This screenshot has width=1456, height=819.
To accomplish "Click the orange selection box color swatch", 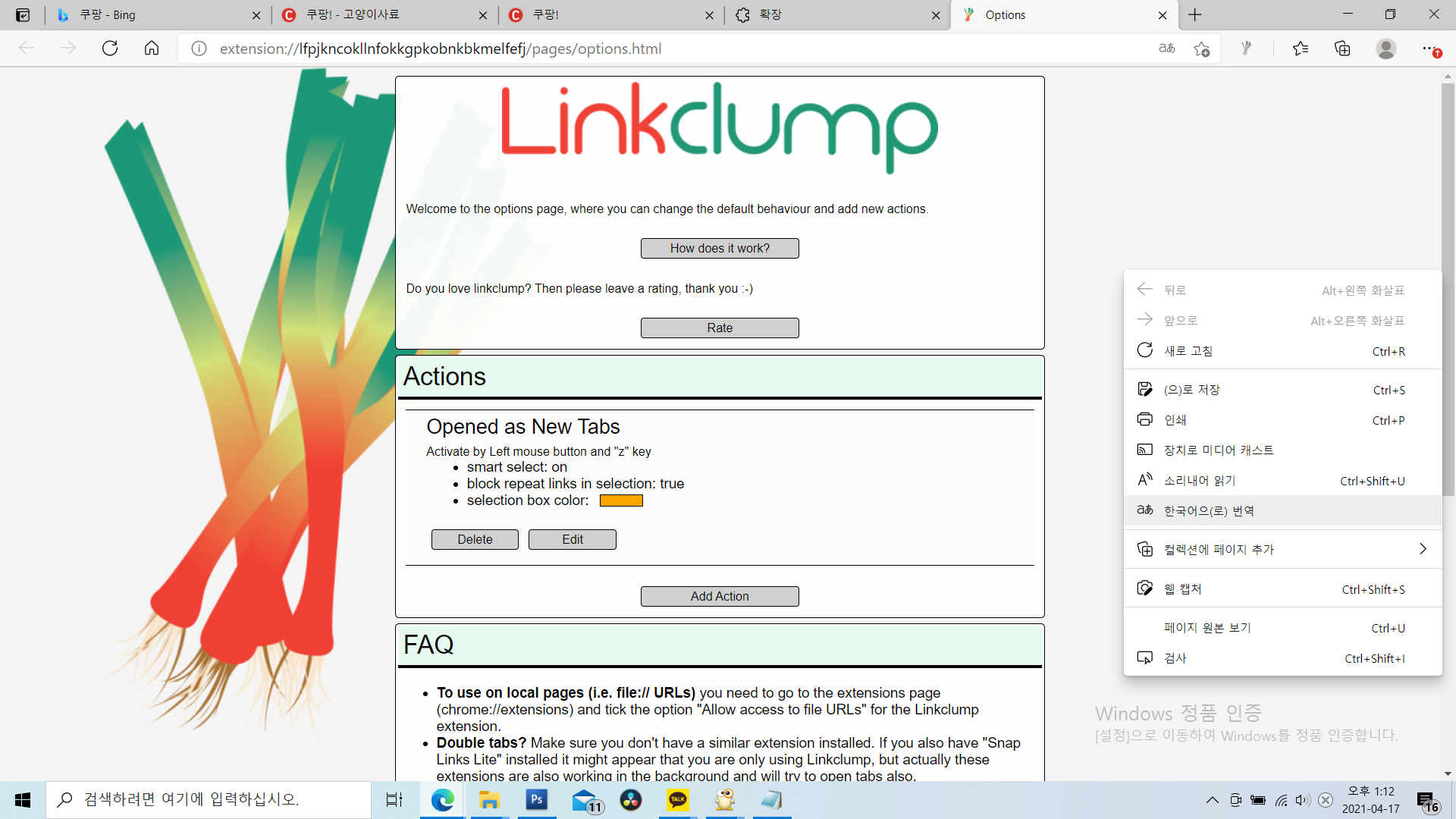I will (x=621, y=500).
